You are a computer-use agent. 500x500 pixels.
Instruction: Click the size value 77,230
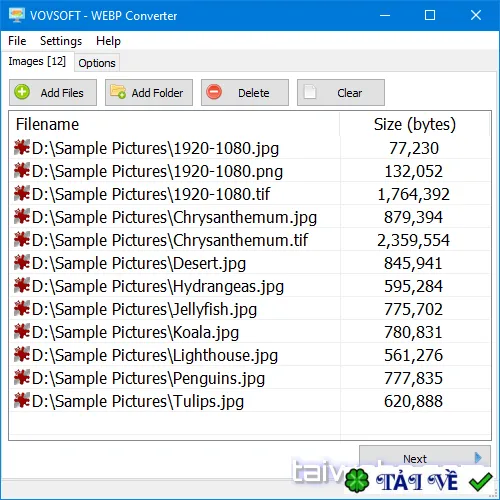tap(414, 148)
